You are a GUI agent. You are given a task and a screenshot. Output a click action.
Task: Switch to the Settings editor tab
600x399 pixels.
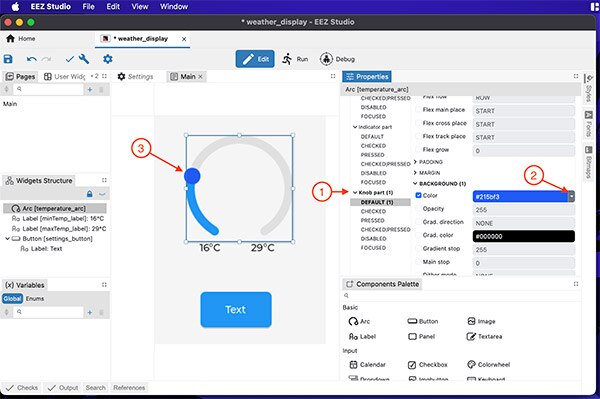(x=135, y=77)
